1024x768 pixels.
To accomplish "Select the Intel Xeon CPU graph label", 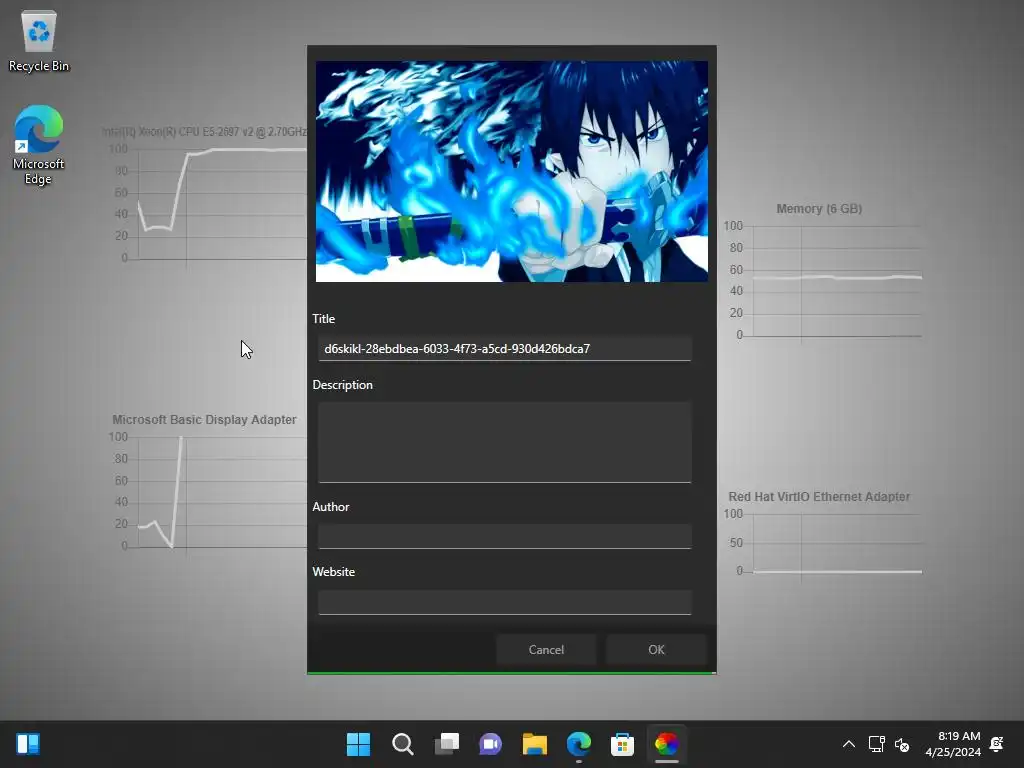I will coord(204,132).
